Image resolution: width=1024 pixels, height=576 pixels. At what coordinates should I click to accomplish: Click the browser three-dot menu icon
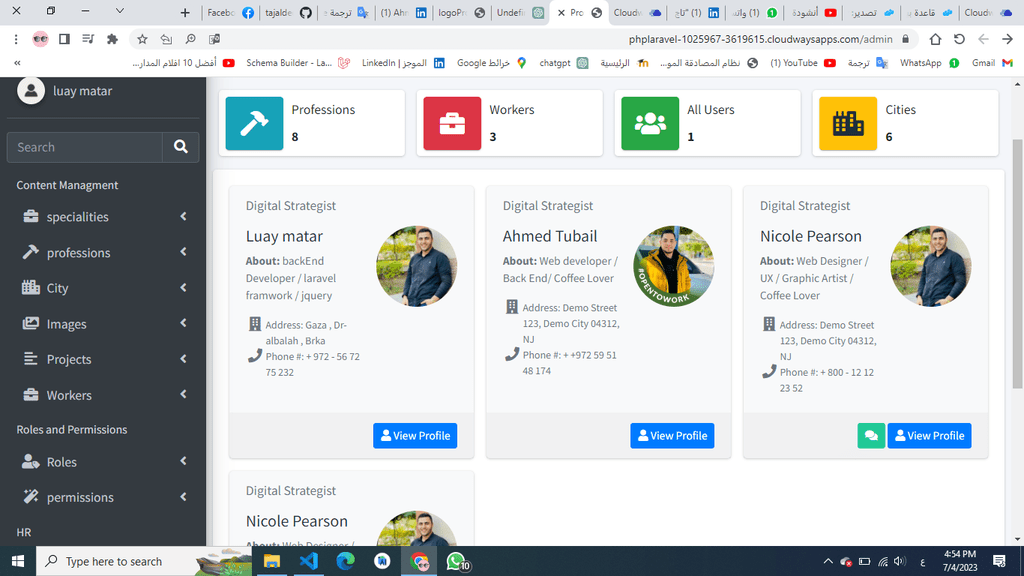[x=16, y=39]
